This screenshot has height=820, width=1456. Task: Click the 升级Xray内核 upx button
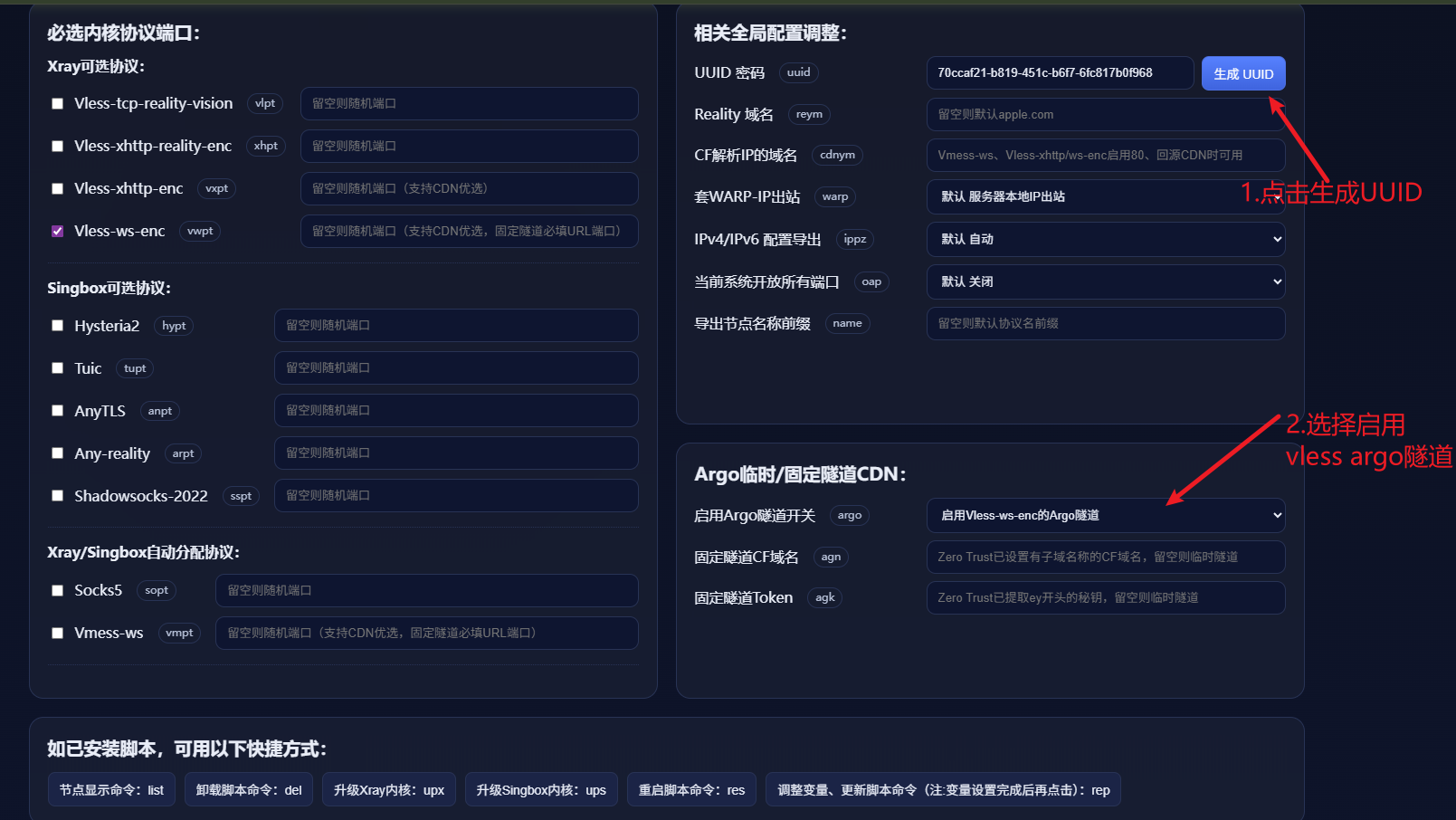point(388,790)
